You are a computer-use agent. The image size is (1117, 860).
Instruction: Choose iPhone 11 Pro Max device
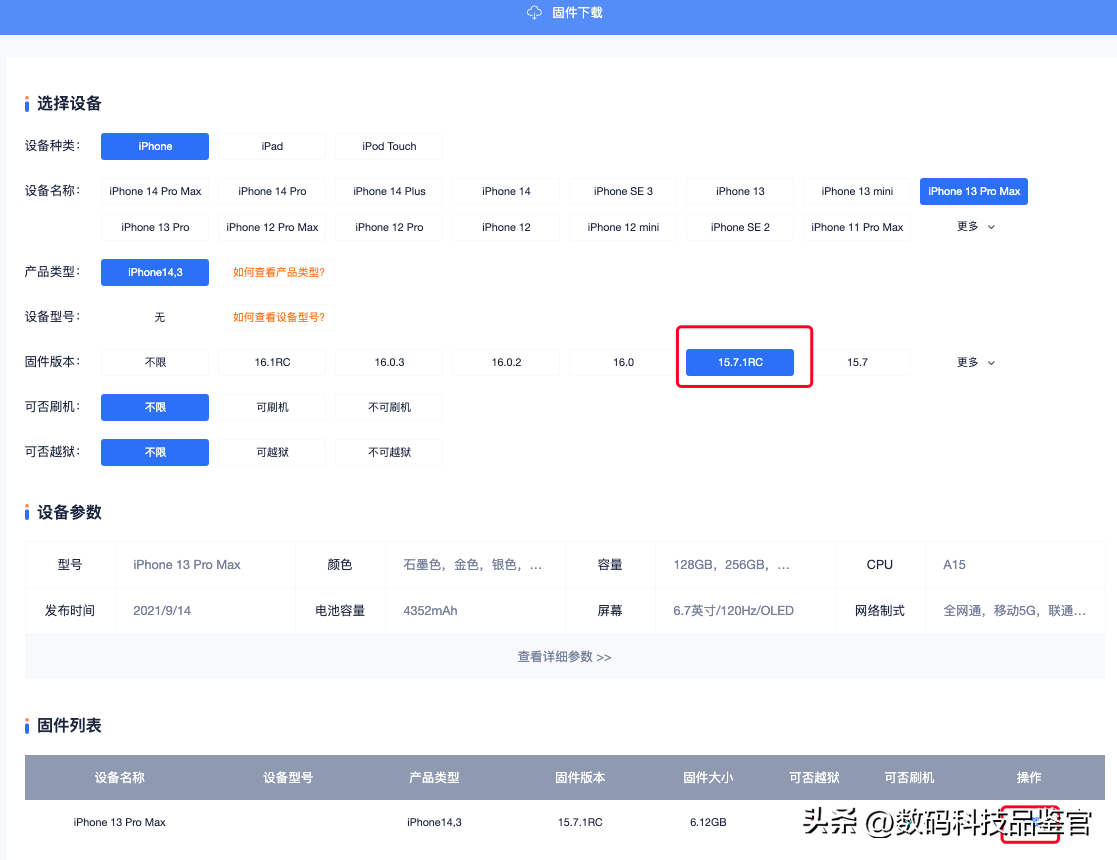(x=857, y=227)
